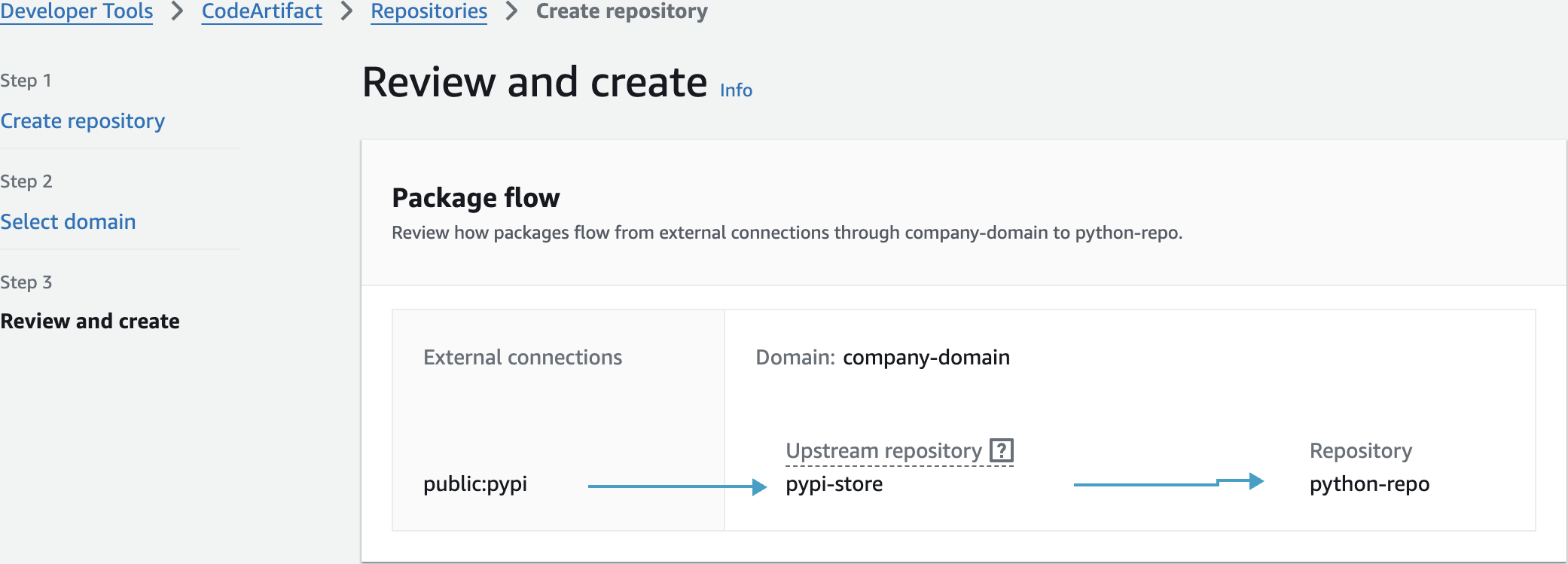Click the Upstream repository label

pyautogui.click(x=883, y=450)
